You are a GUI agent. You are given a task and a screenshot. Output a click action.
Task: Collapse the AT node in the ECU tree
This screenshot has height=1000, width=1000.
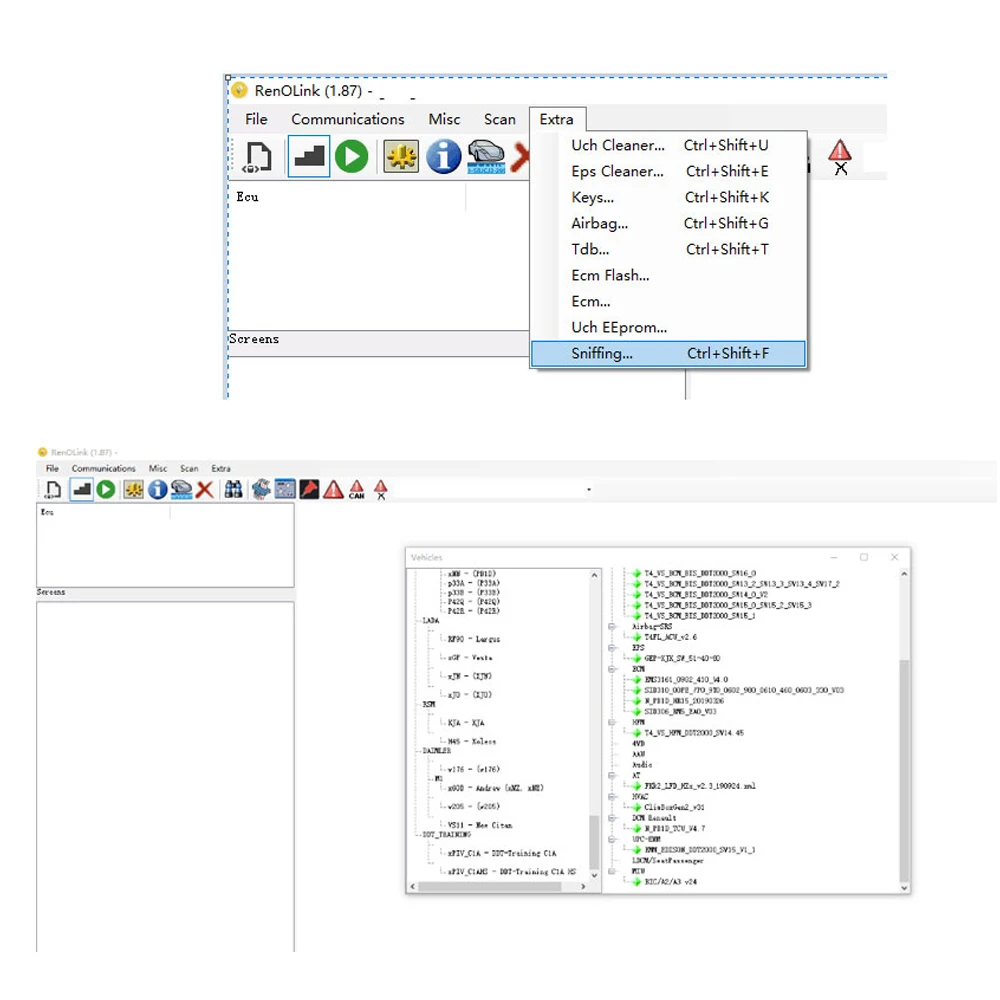612,776
